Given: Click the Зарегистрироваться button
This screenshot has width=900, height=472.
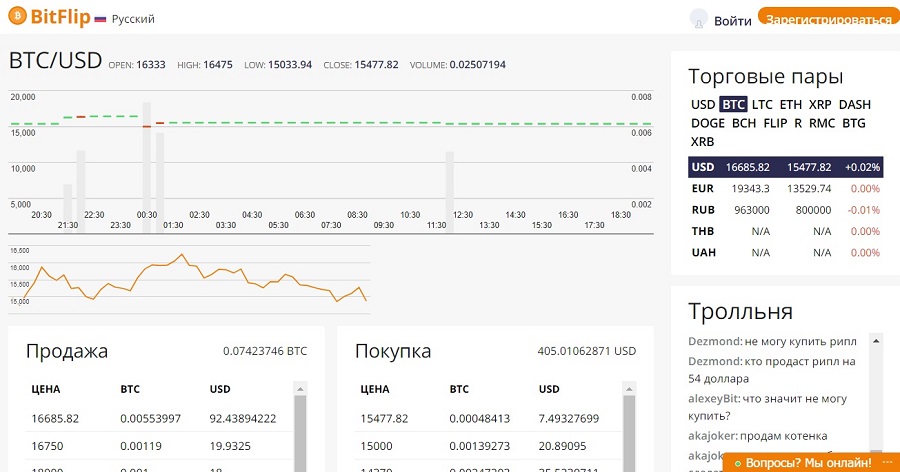Looking at the screenshot, I should pyautogui.click(x=829, y=18).
